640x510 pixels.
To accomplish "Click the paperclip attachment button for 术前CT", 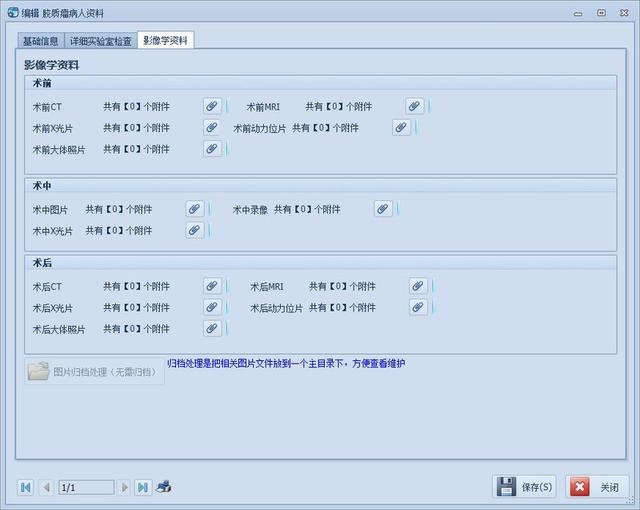I will [212, 106].
